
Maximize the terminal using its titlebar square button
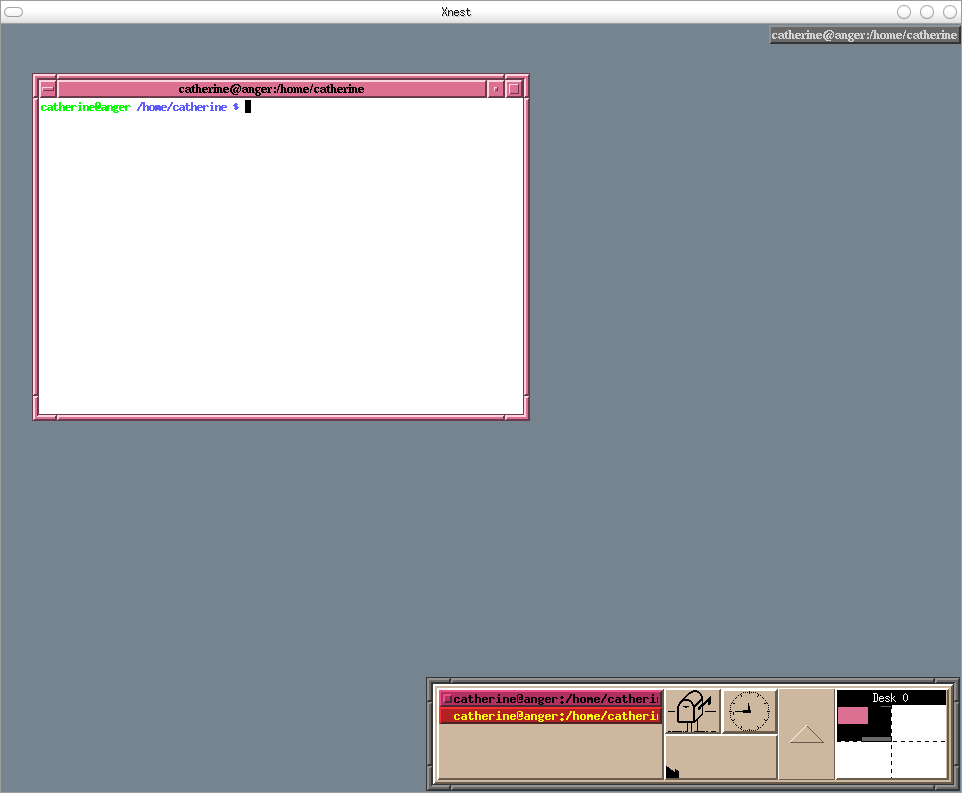point(514,89)
